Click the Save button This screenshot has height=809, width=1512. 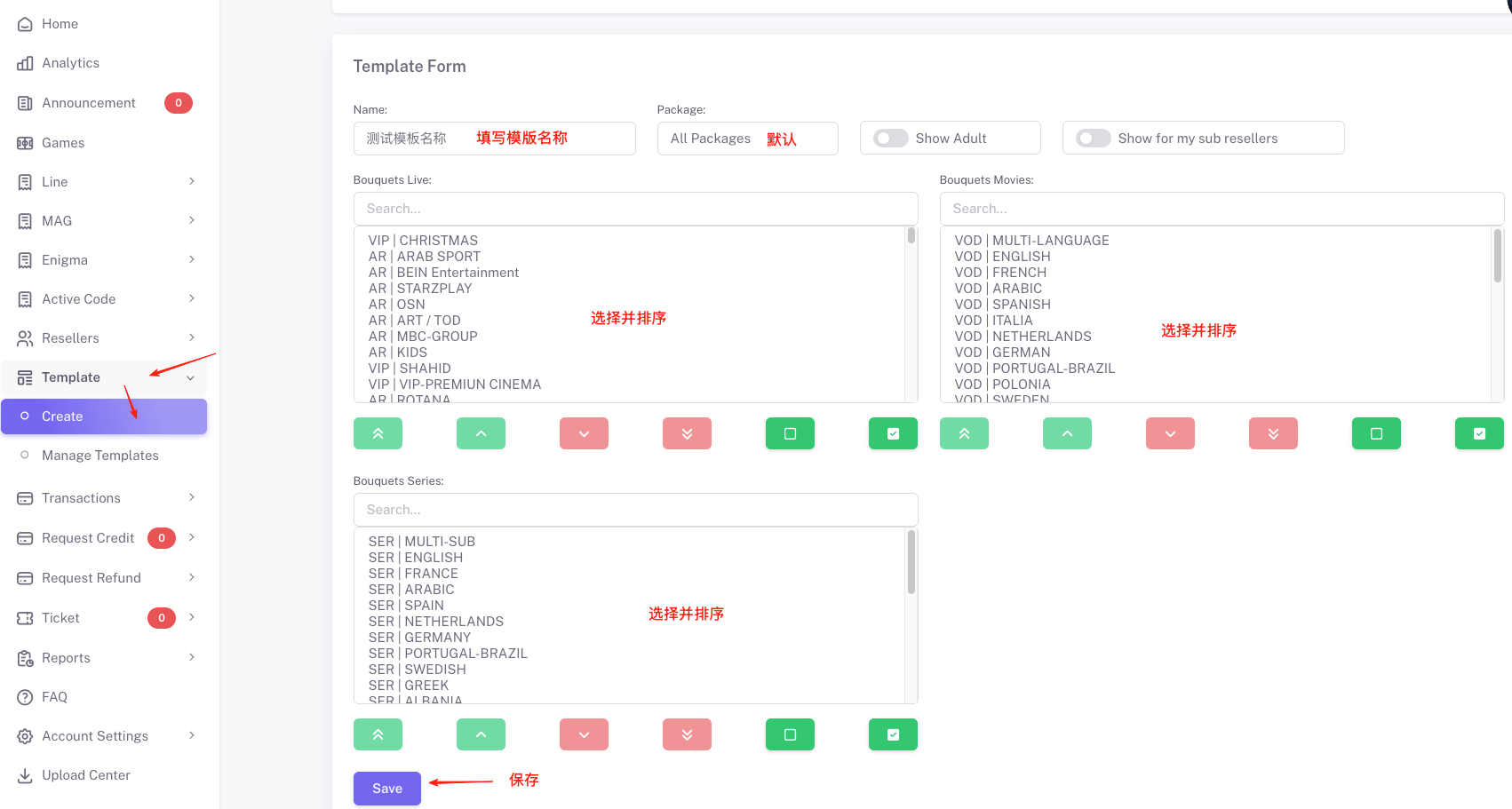[x=387, y=789]
